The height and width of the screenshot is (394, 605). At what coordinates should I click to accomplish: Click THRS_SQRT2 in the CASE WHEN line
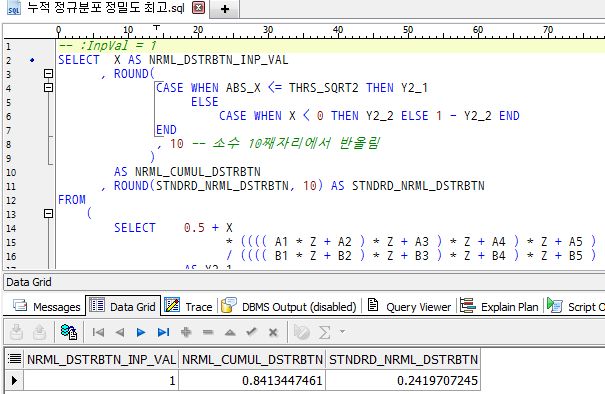coord(324,88)
